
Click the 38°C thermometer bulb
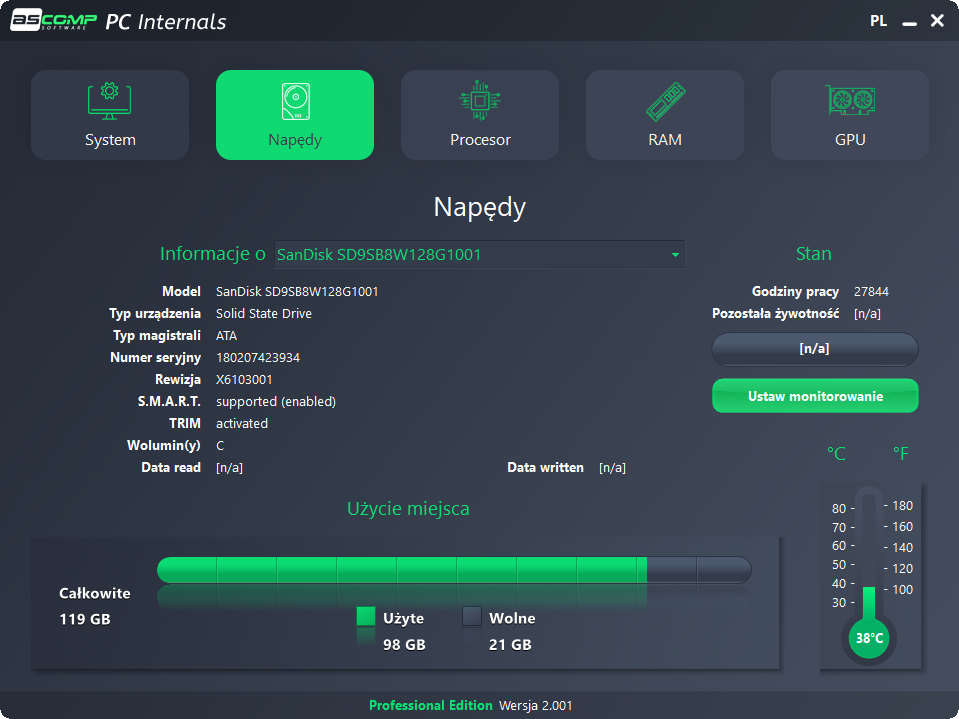click(x=869, y=638)
